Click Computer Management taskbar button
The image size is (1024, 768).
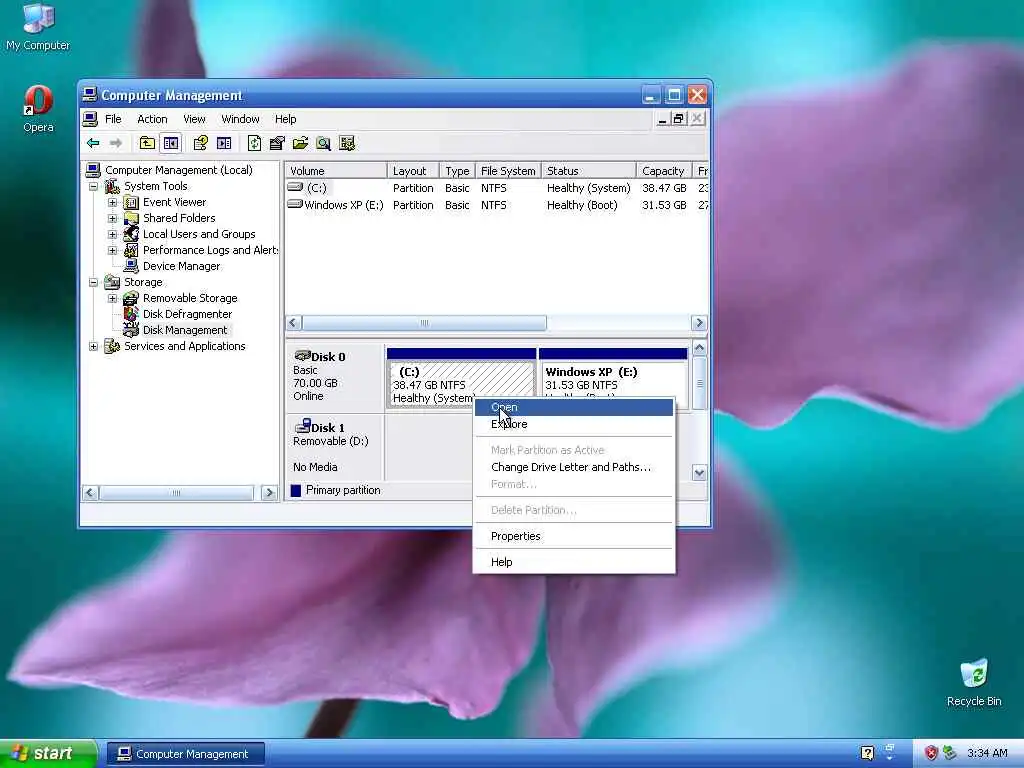coord(185,754)
